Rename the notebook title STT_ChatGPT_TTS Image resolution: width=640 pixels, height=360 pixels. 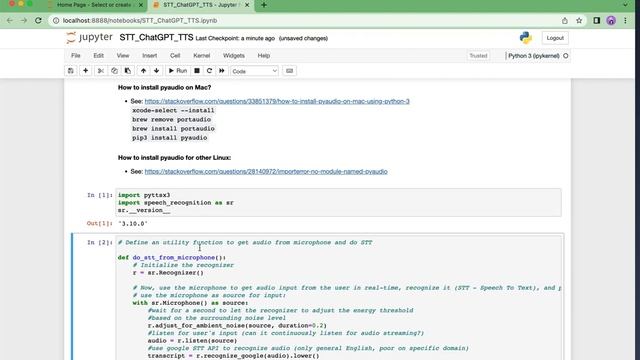pos(156,38)
